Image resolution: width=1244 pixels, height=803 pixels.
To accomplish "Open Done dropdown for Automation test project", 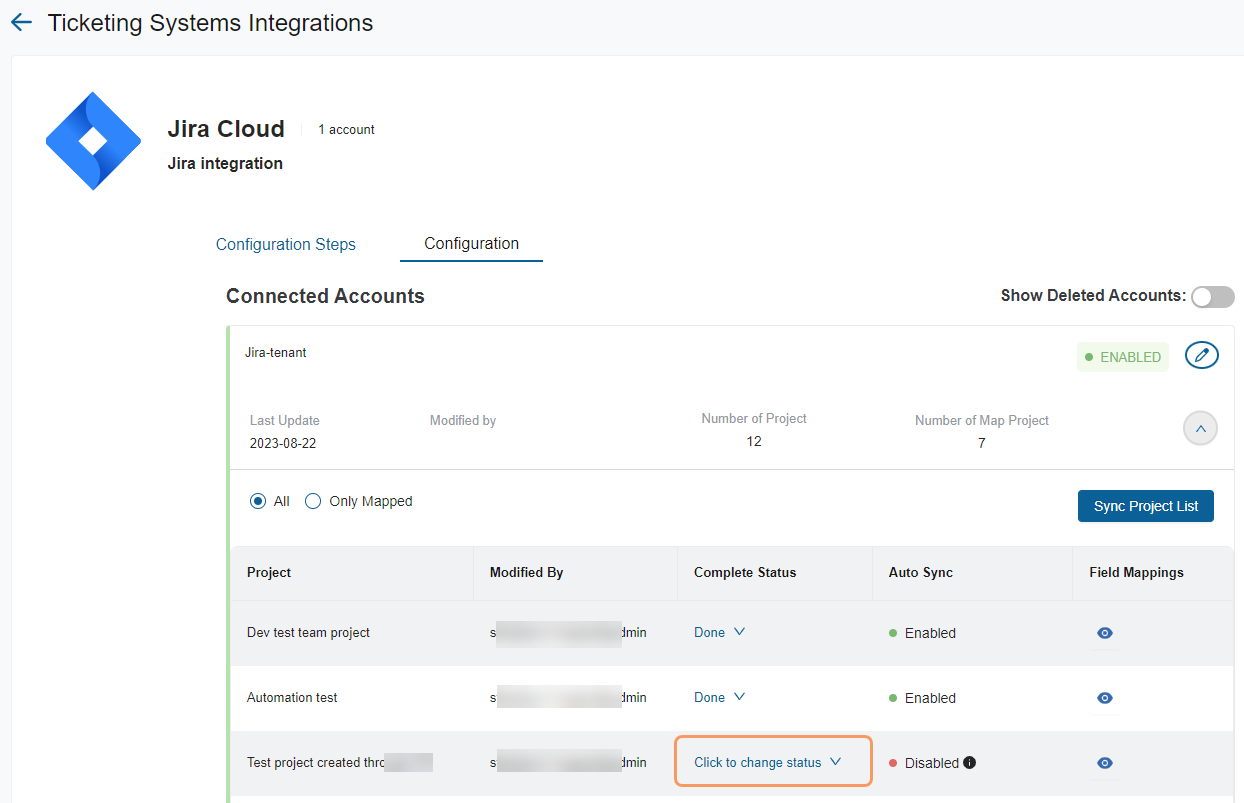I will pos(718,697).
